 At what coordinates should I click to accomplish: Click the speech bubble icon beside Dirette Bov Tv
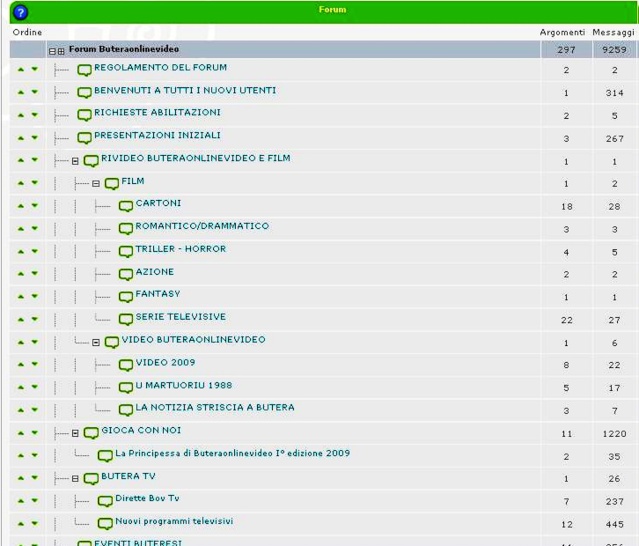[x=105, y=501]
